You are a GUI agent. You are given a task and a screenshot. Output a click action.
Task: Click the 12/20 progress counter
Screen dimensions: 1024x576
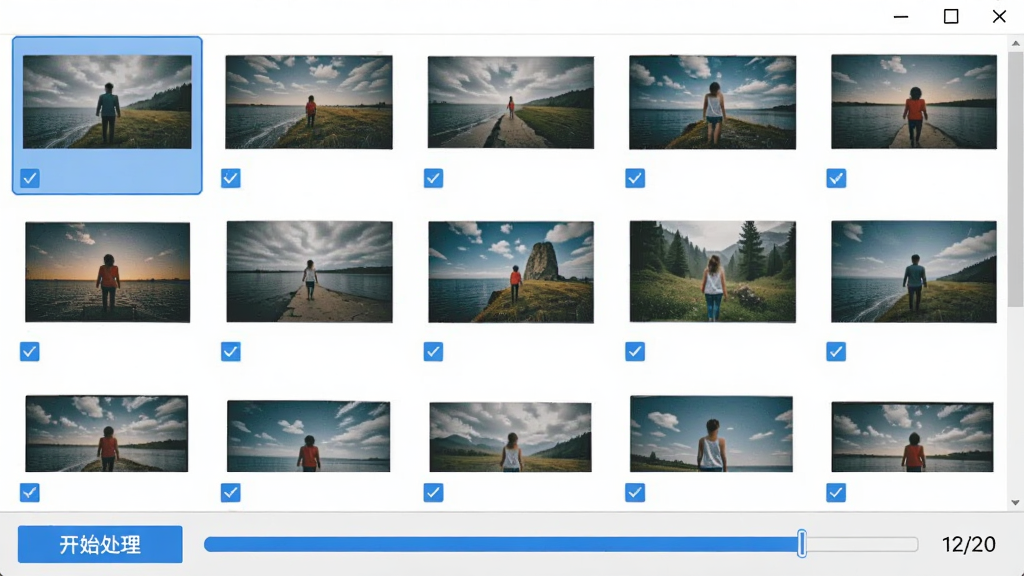click(968, 544)
